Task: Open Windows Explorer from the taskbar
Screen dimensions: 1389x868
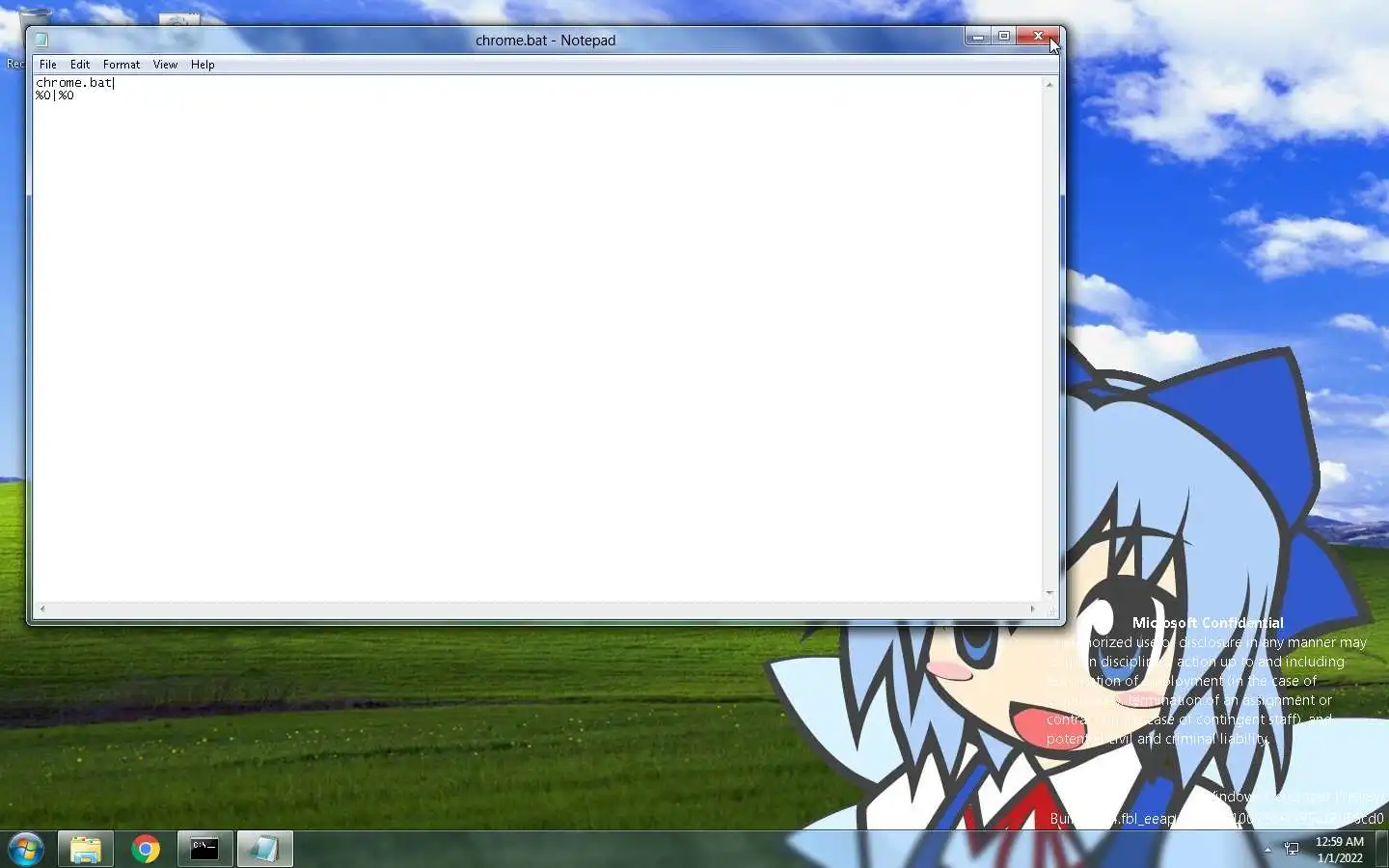Action: [x=86, y=850]
